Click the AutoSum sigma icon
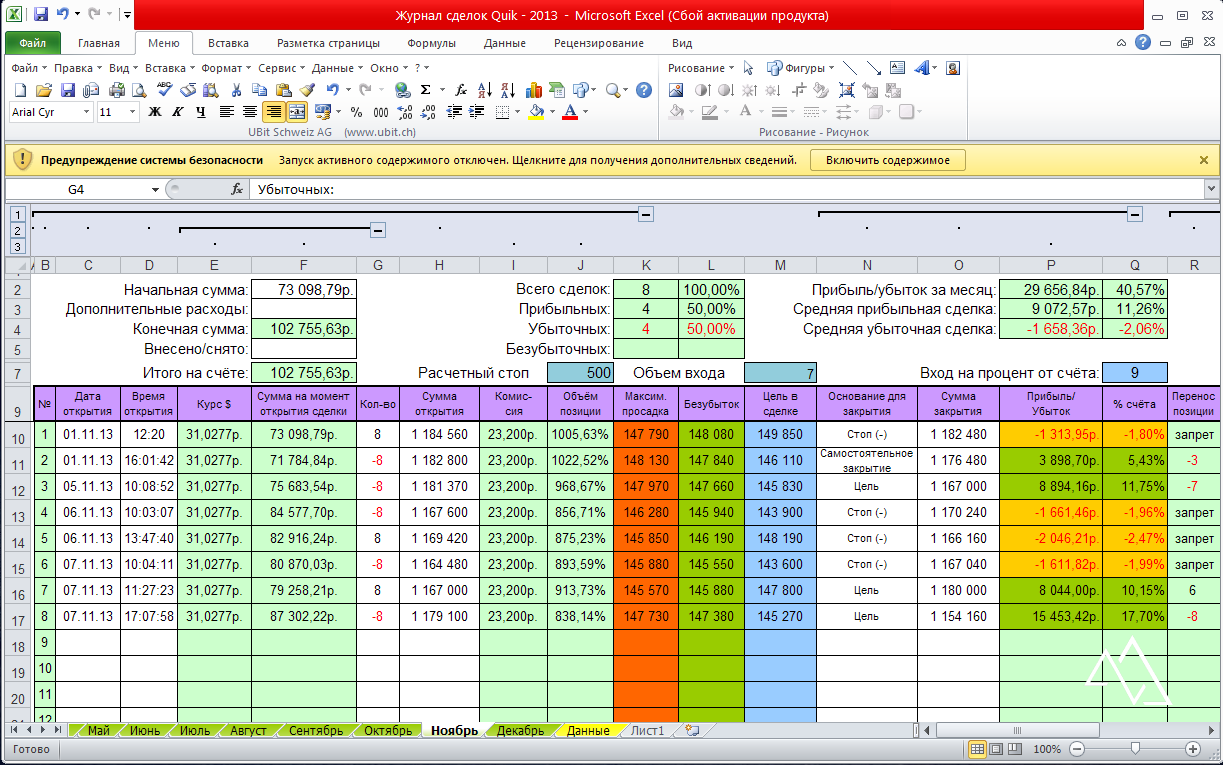 [x=425, y=90]
